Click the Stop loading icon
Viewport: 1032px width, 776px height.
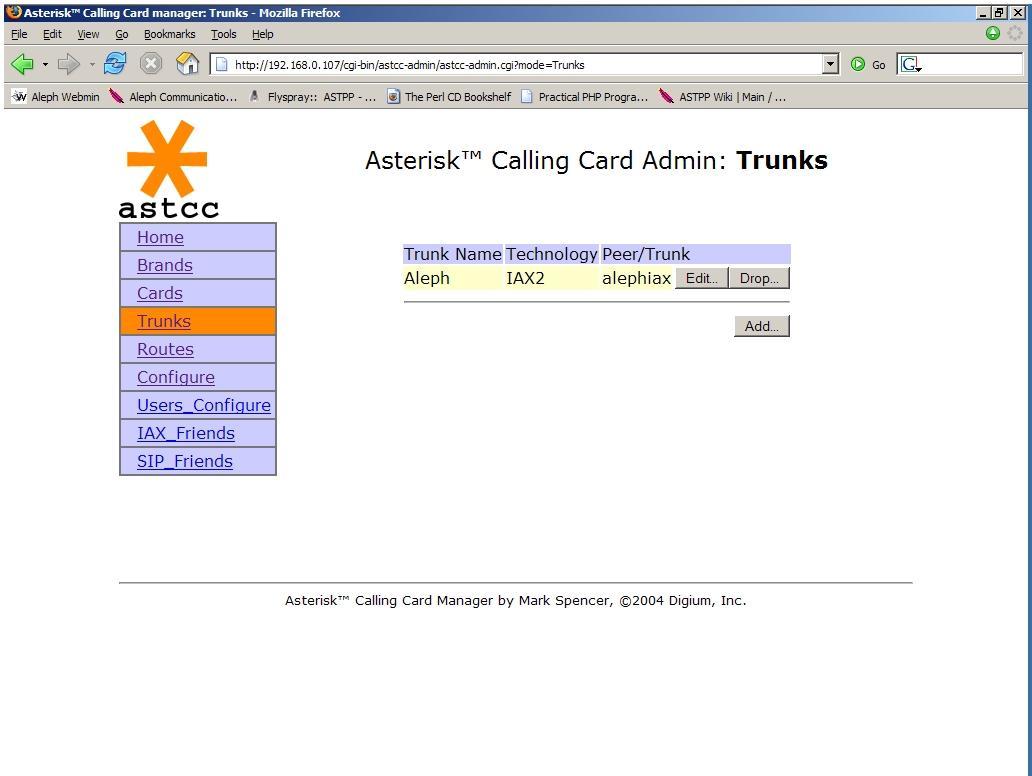(151, 64)
